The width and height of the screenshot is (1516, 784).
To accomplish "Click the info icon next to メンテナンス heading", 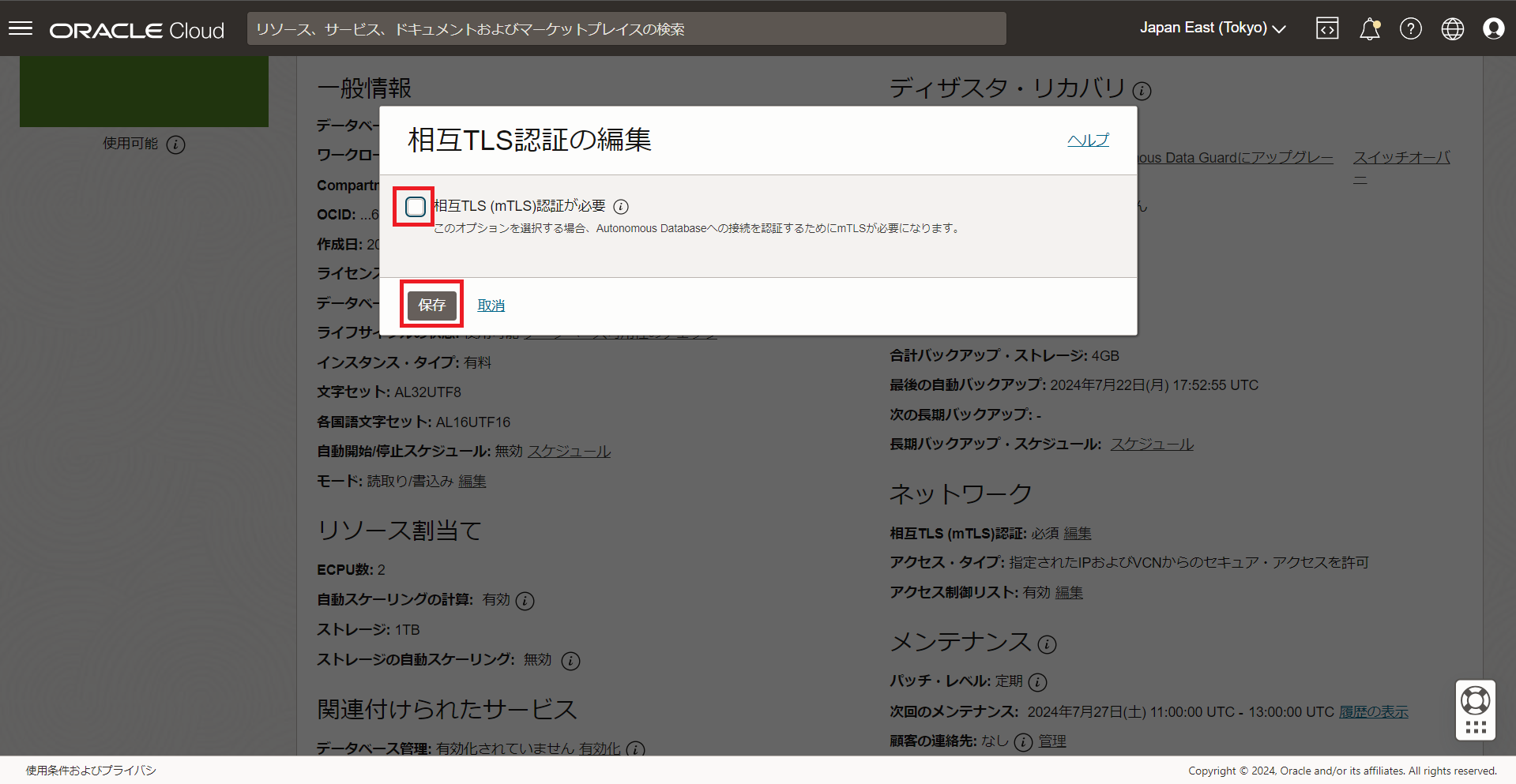I will click(1047, 645).
